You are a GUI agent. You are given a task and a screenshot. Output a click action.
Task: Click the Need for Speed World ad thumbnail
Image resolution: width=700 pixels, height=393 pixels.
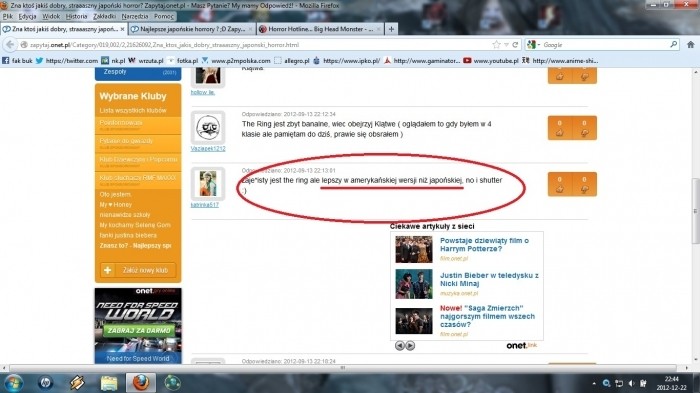(x=138, y=326)
